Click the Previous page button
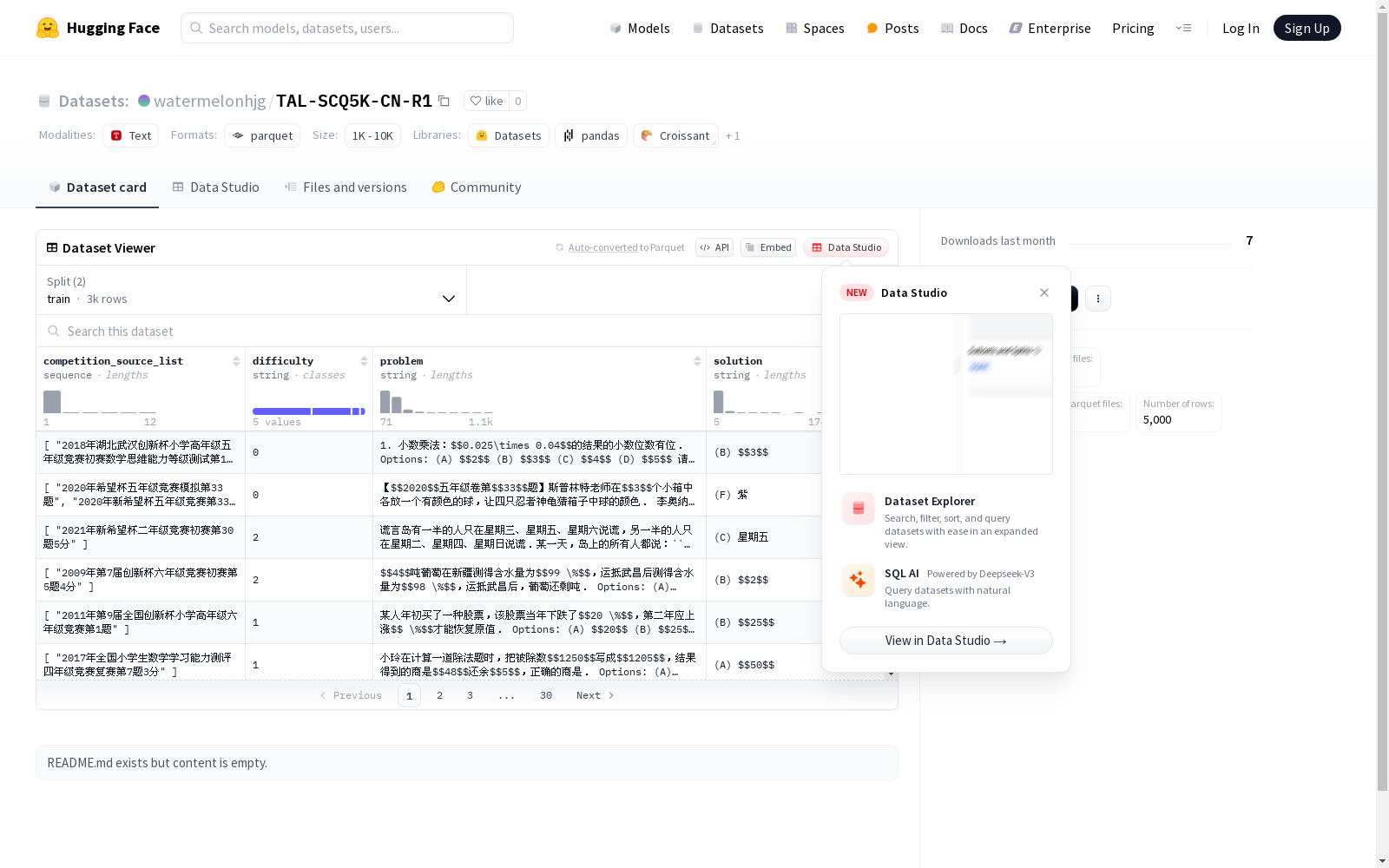This screenshot has height=868, width=1389. [x=351, y=695]
